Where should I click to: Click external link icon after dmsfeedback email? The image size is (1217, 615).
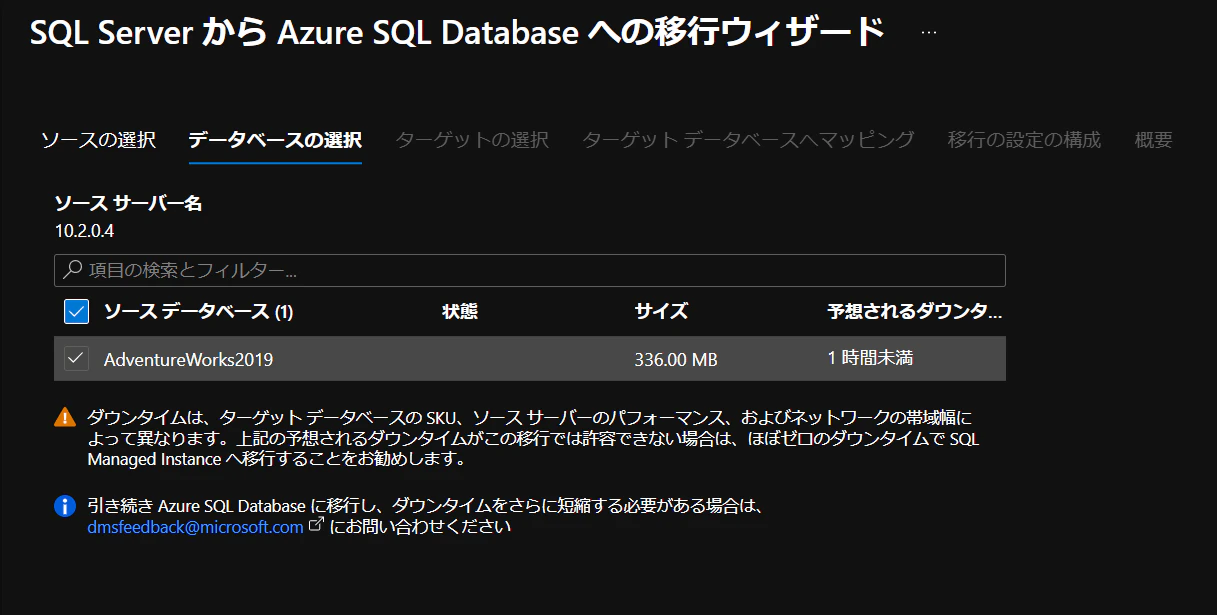[x=316, y=526]
